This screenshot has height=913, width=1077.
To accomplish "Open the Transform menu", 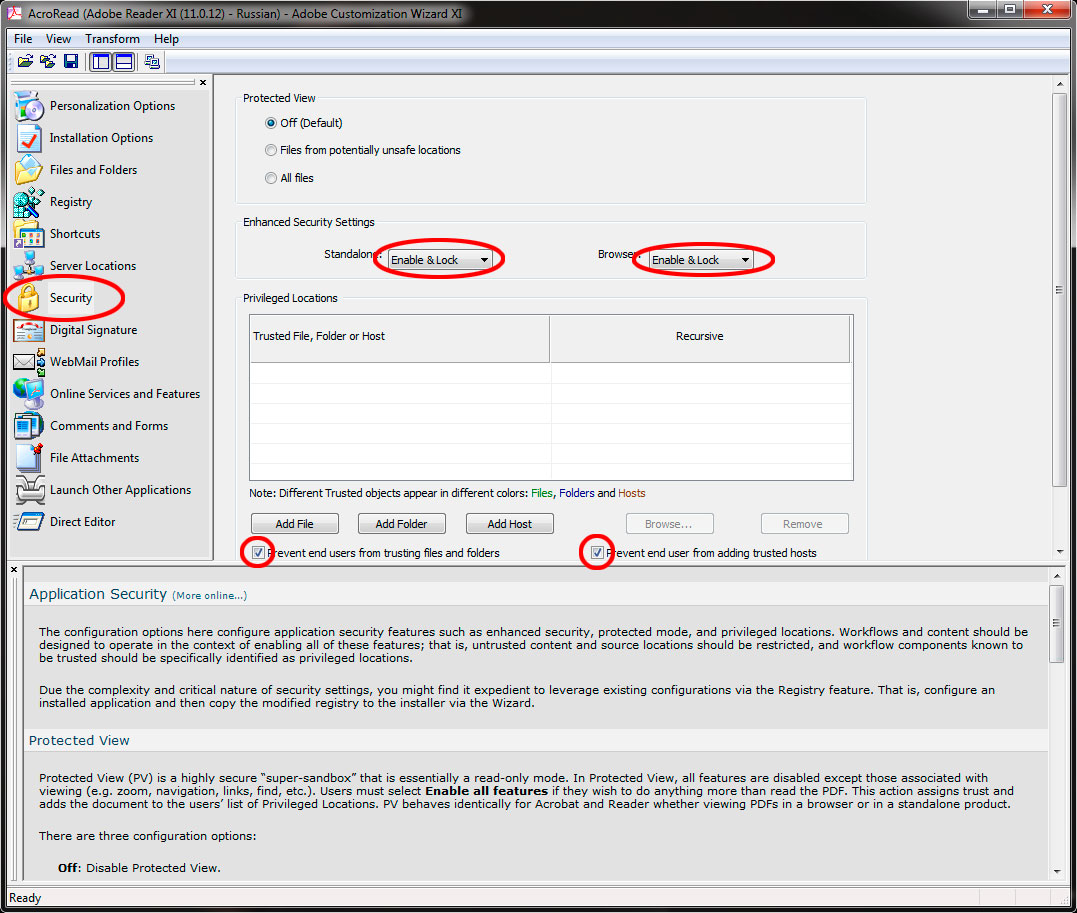I will pos(113,39).
